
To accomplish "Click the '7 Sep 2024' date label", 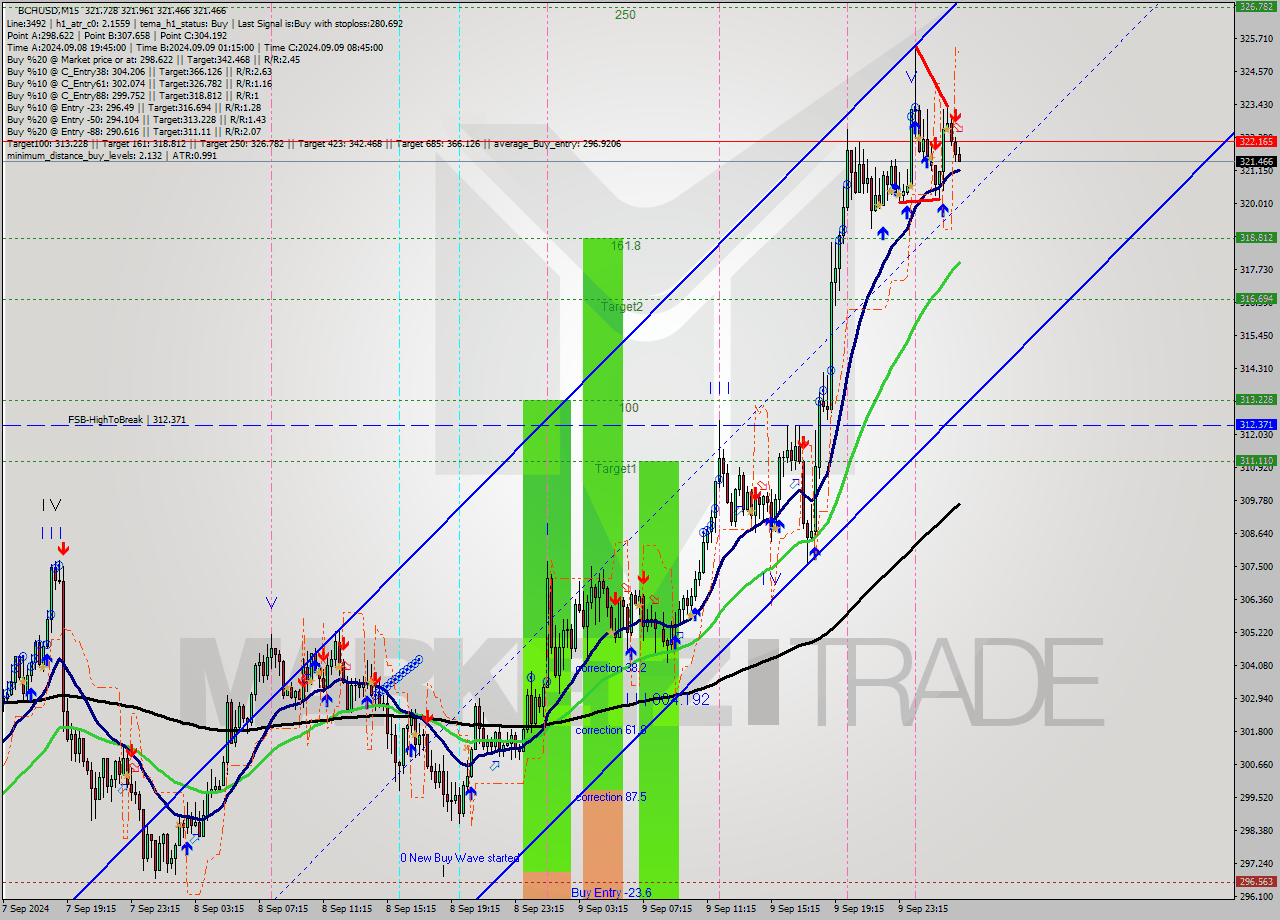I will coord(26,910).
